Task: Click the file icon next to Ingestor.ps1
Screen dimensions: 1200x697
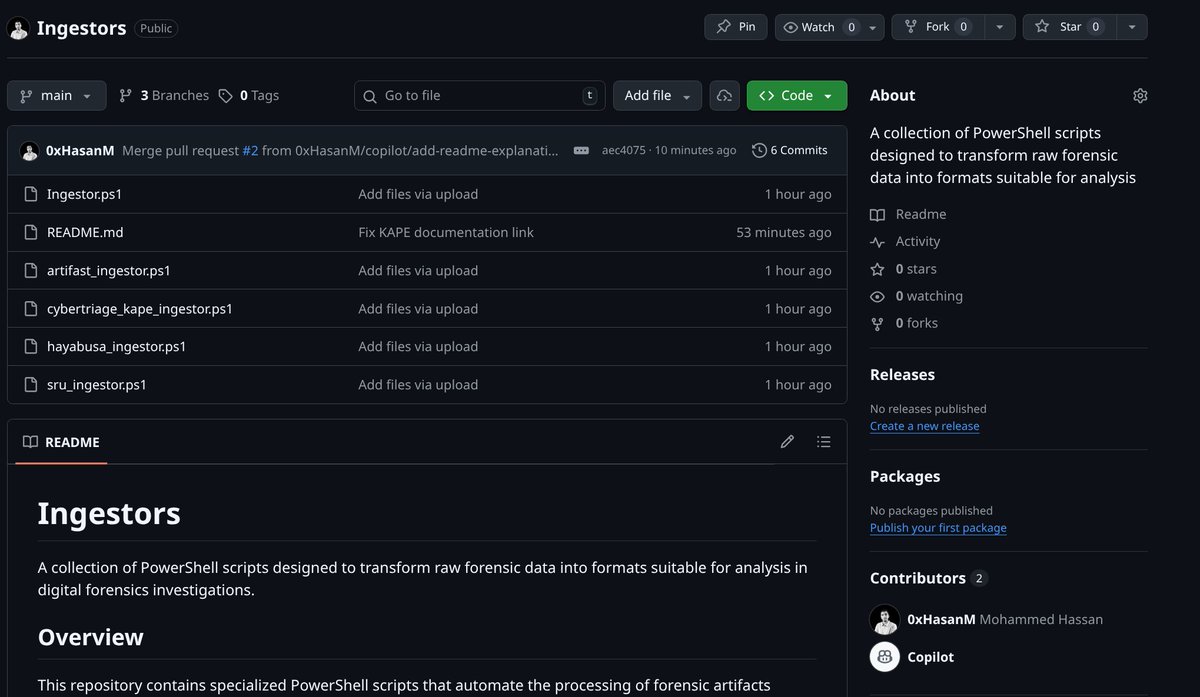Action: [x=29, y=194]
